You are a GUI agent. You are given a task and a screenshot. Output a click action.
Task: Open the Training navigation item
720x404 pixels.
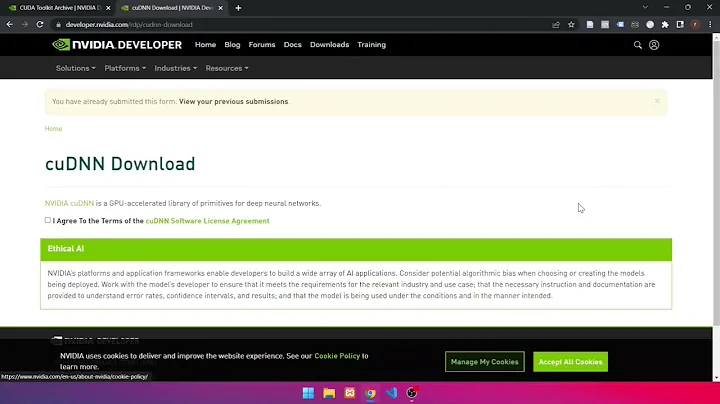pos(371,45)
